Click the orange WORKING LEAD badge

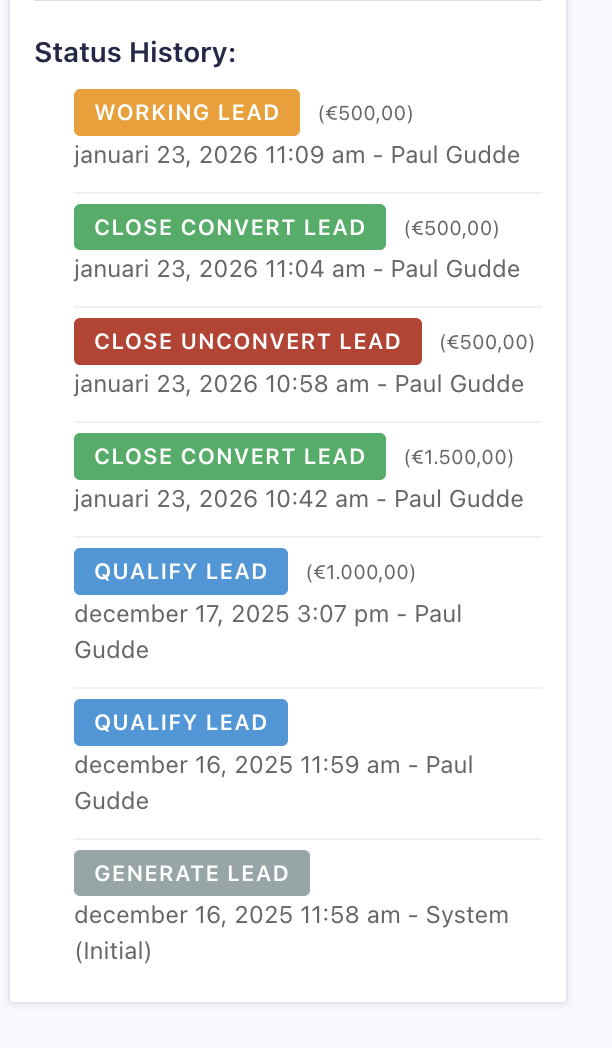coord(187,112)
